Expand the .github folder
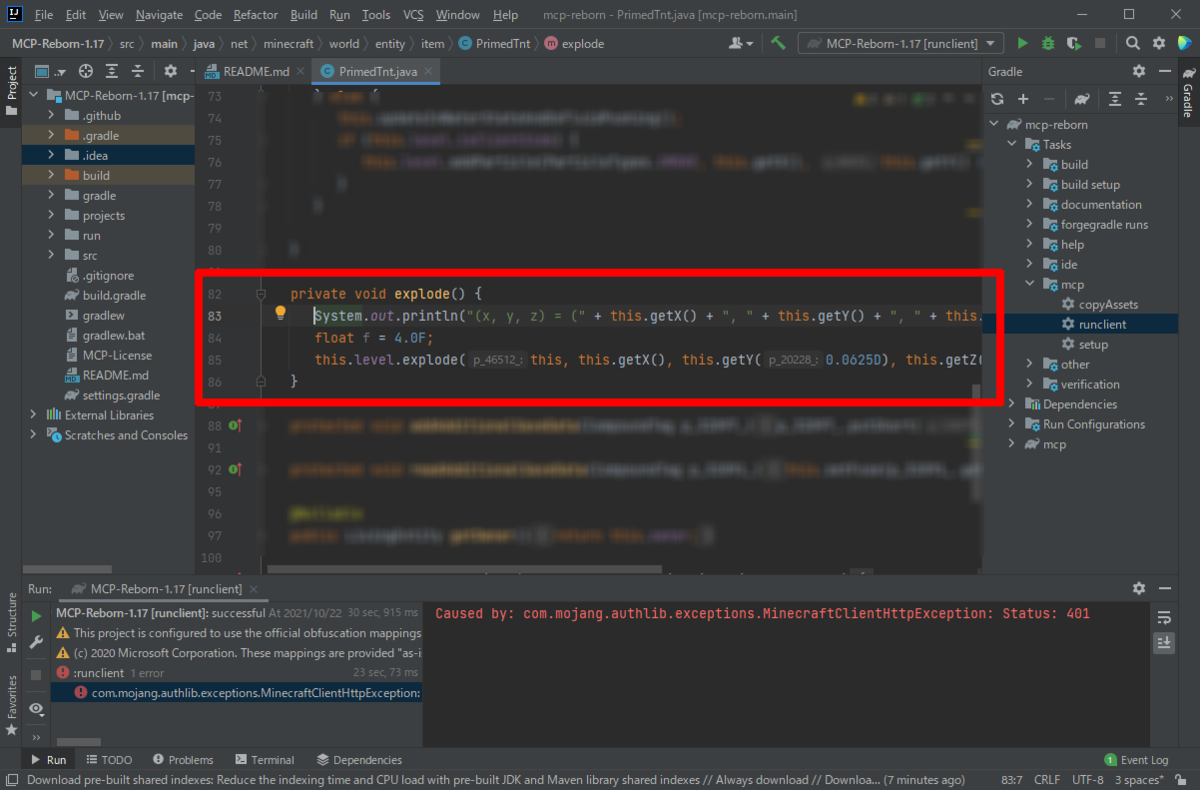The height and width of the screenshot is (790, 1200). 51,115
